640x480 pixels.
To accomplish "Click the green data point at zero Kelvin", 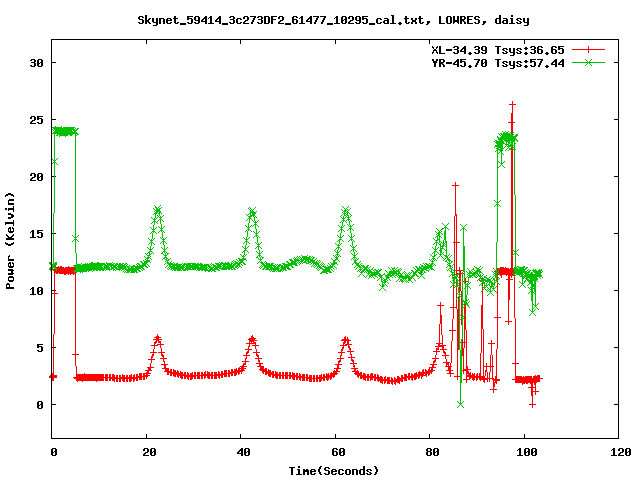I will (x=460, y=404).
